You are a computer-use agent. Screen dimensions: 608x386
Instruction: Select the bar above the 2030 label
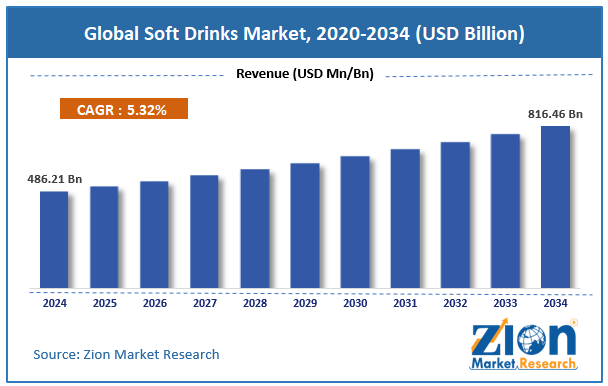coord(355,222)
